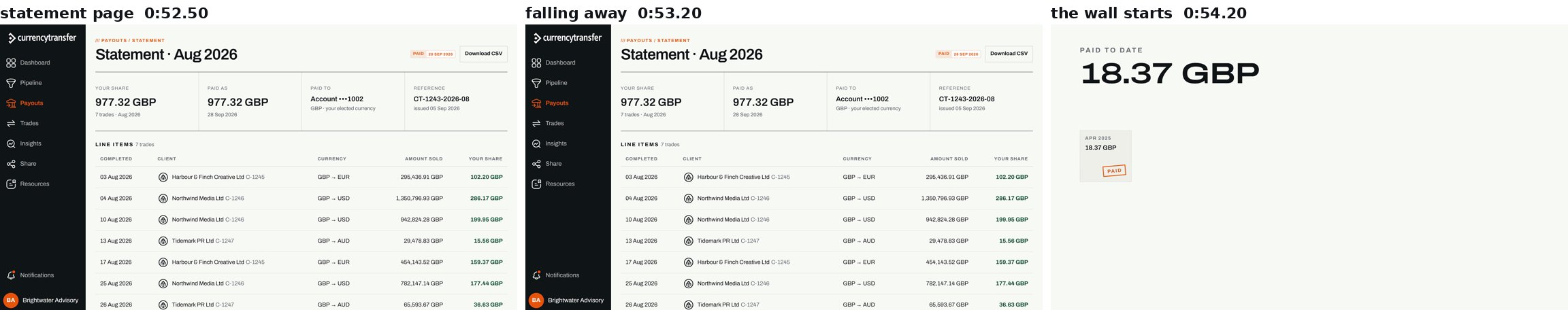This screenshot has width=1568, height=310.
Task: Click CLIENT column header in statement page frame
Action: [167, 159]
